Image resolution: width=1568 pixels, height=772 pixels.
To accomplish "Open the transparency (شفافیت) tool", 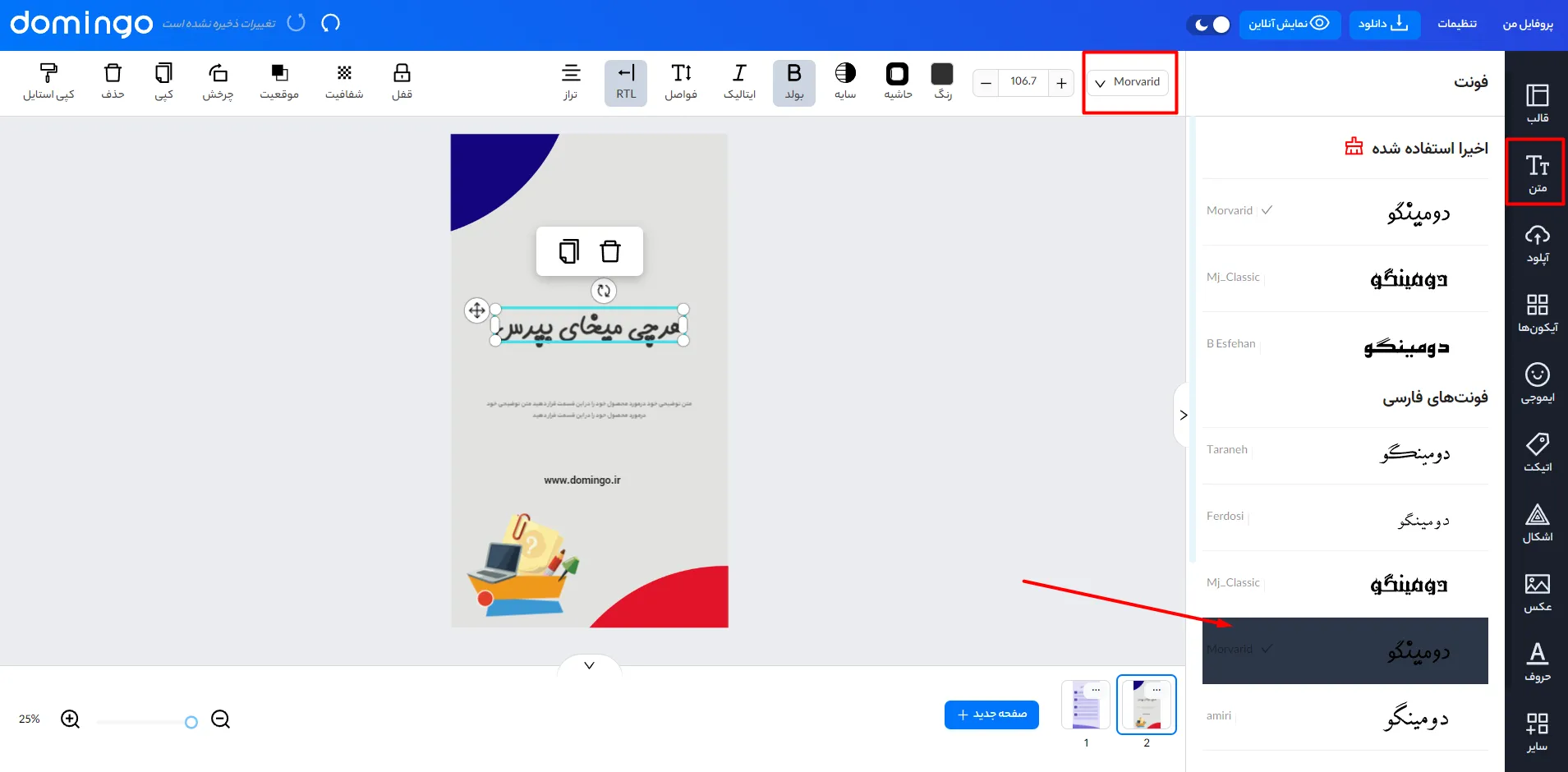I will [344, 81].
